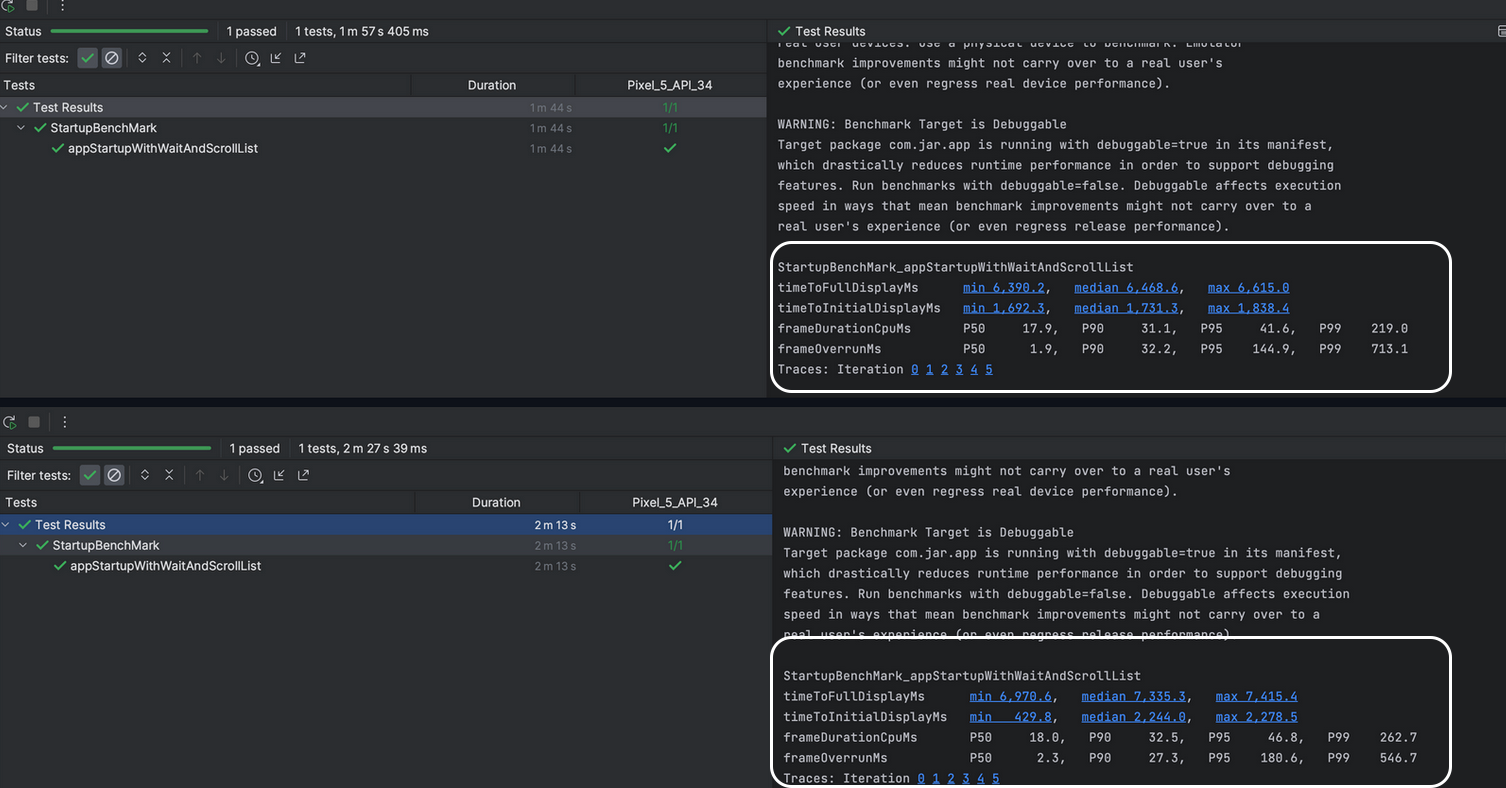Open timeToInitialDisplayMs median 1,731.3 link
Screen dimensions: 1506x788
click(1126, 308)
